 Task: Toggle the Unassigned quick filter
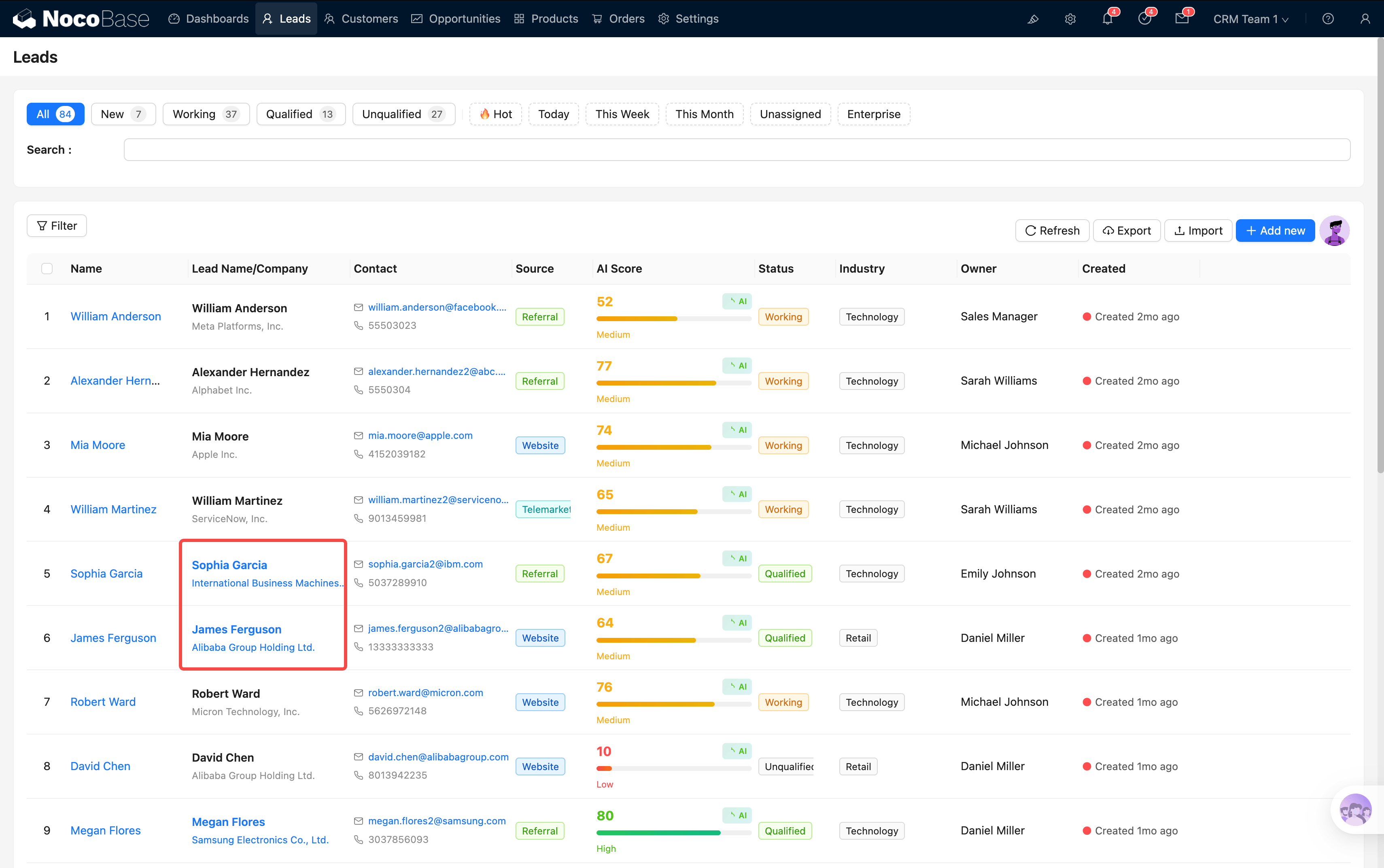(790, 114)
